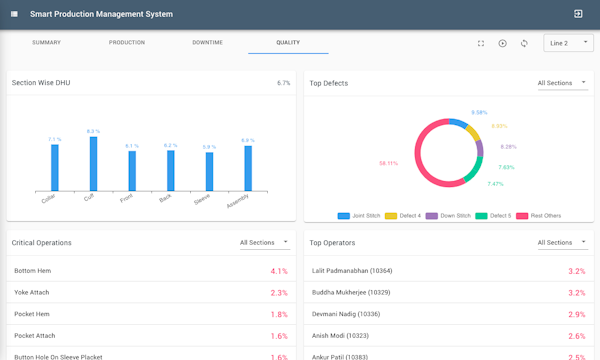The image size is (600, 360).
Task: Select the Pocket Hem operation row
Action: pos(151,314)
